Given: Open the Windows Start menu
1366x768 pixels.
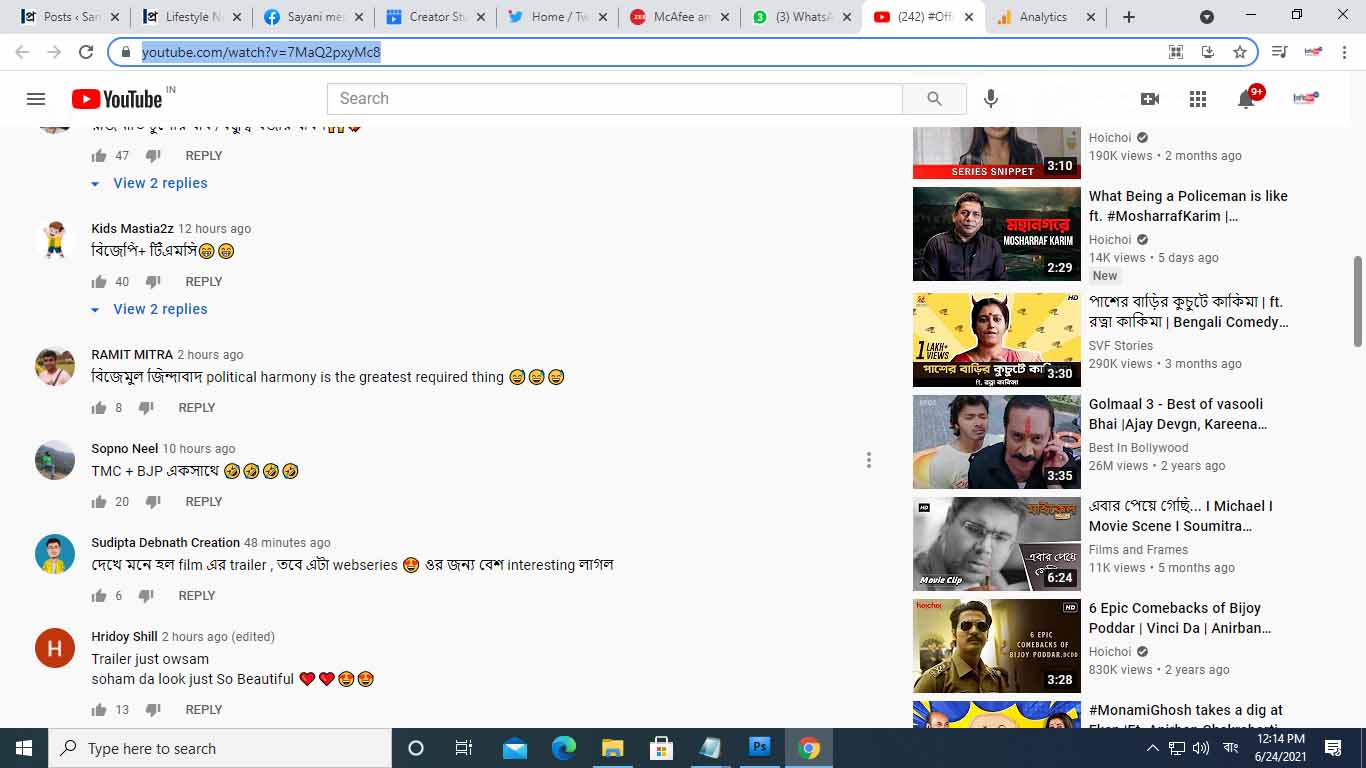Looking at the screenshot, I should point(24,748).
